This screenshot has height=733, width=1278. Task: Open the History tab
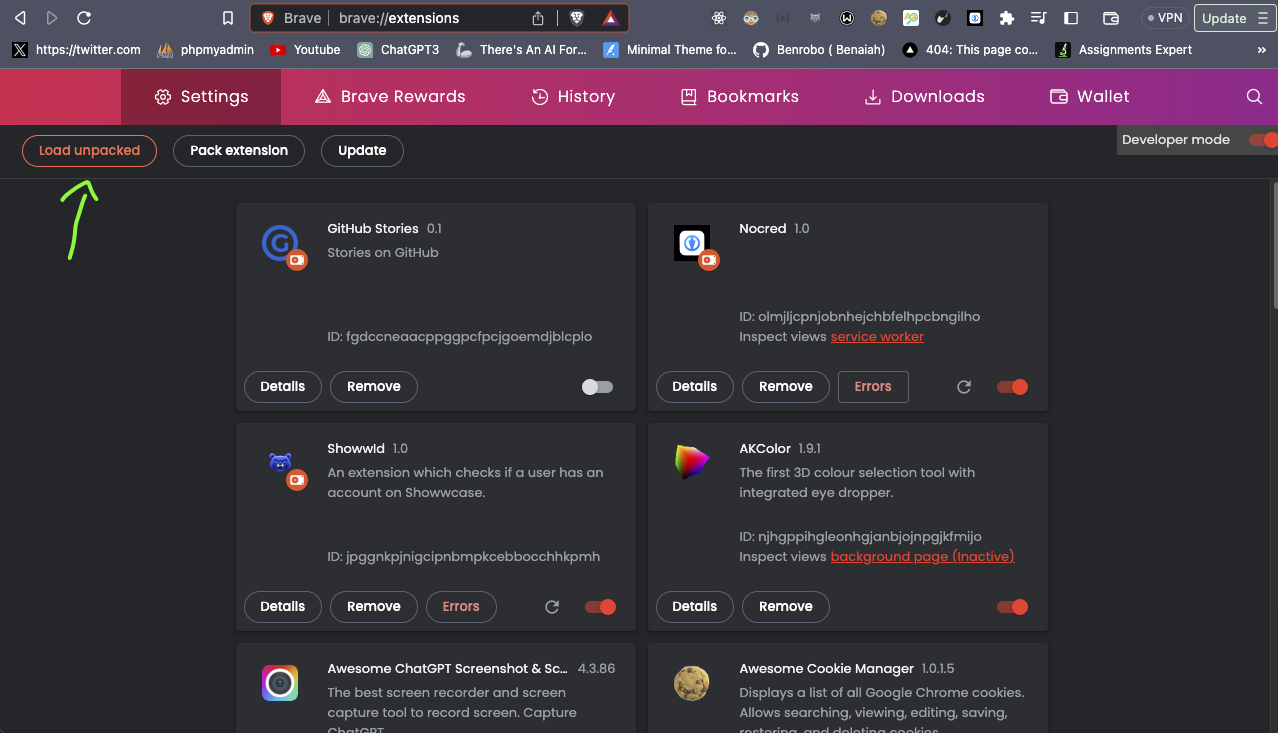coord(573,96)
